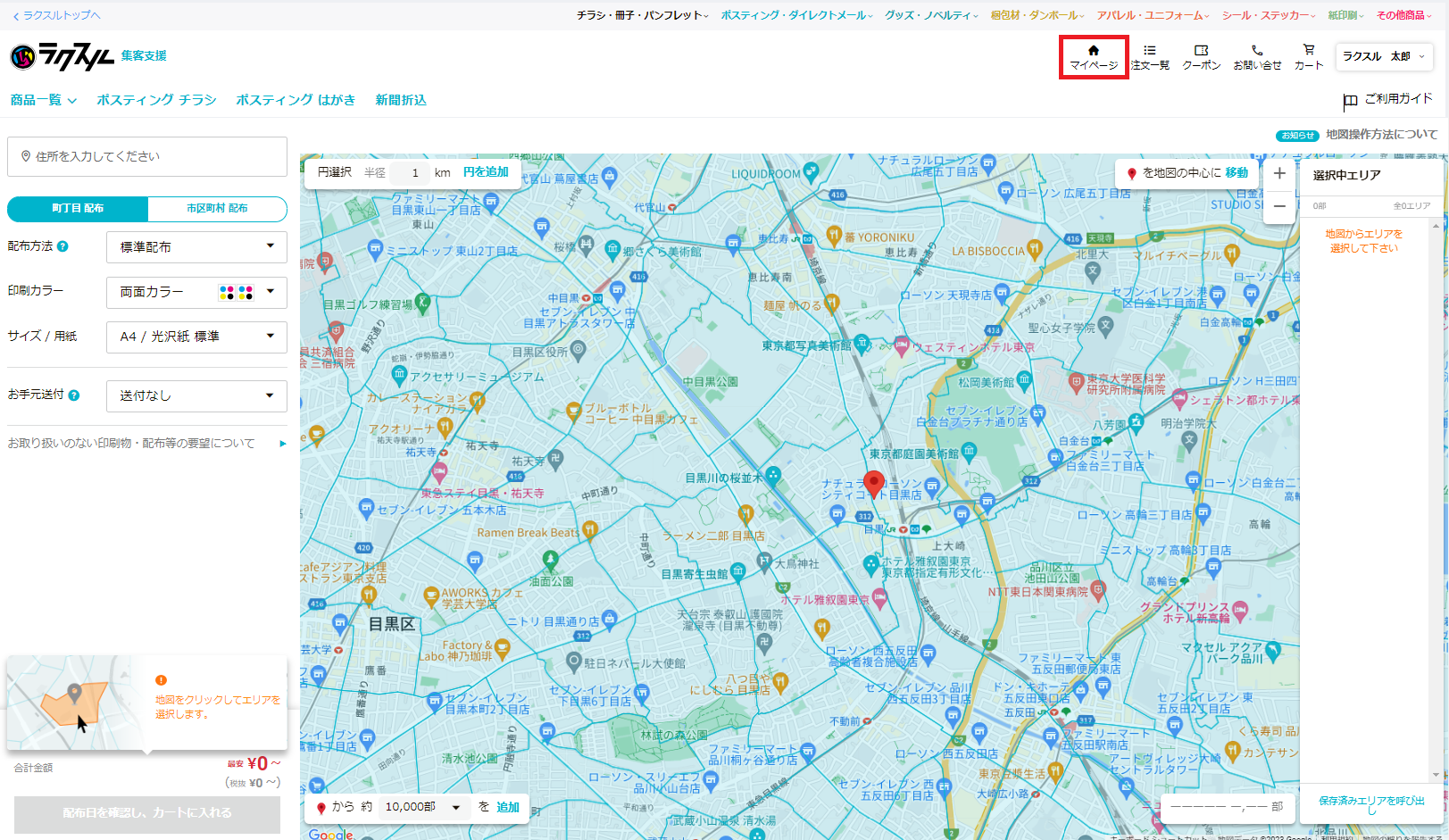Click the 東京都写真美術館 map marker

(x=862, y=343)
